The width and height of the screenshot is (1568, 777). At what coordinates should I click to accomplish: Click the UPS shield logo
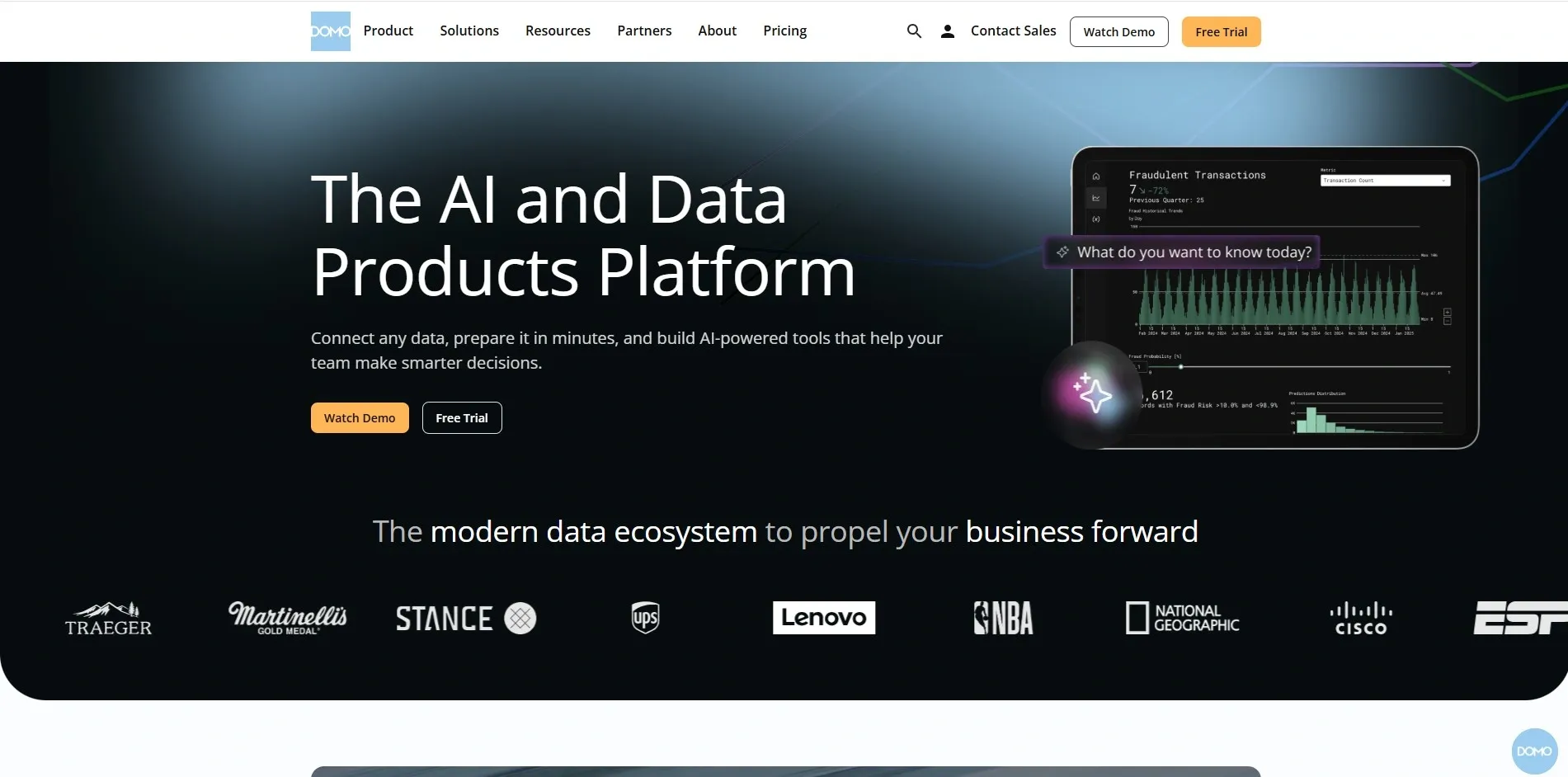pyautogui.click(x=645, y=618)
